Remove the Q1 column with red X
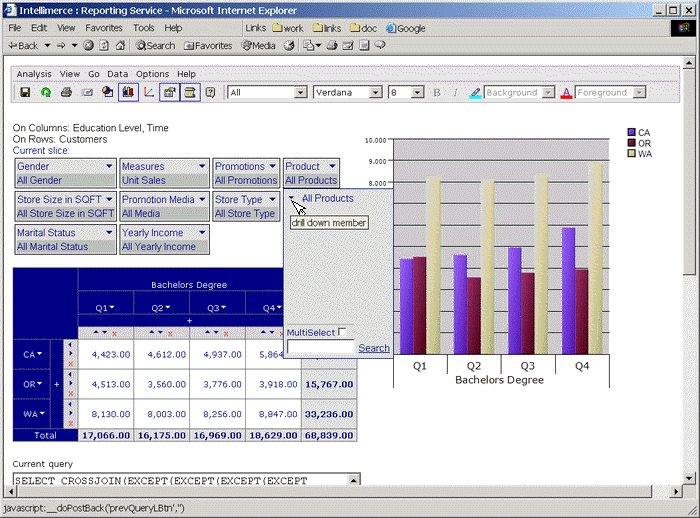 114,334
